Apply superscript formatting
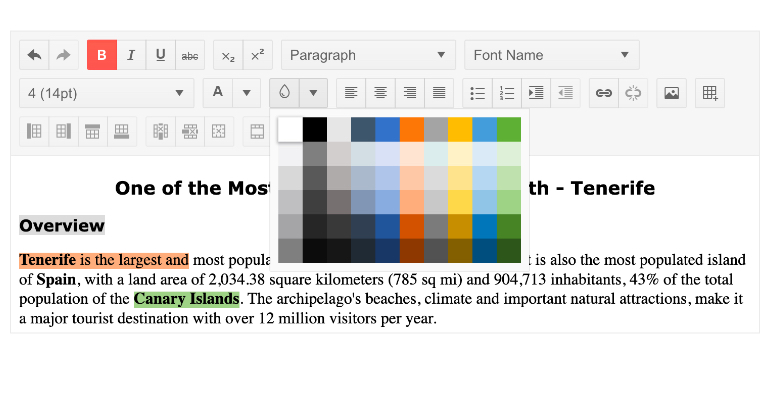The width and height of the screenshot is (770, 394). pos(257,55)
